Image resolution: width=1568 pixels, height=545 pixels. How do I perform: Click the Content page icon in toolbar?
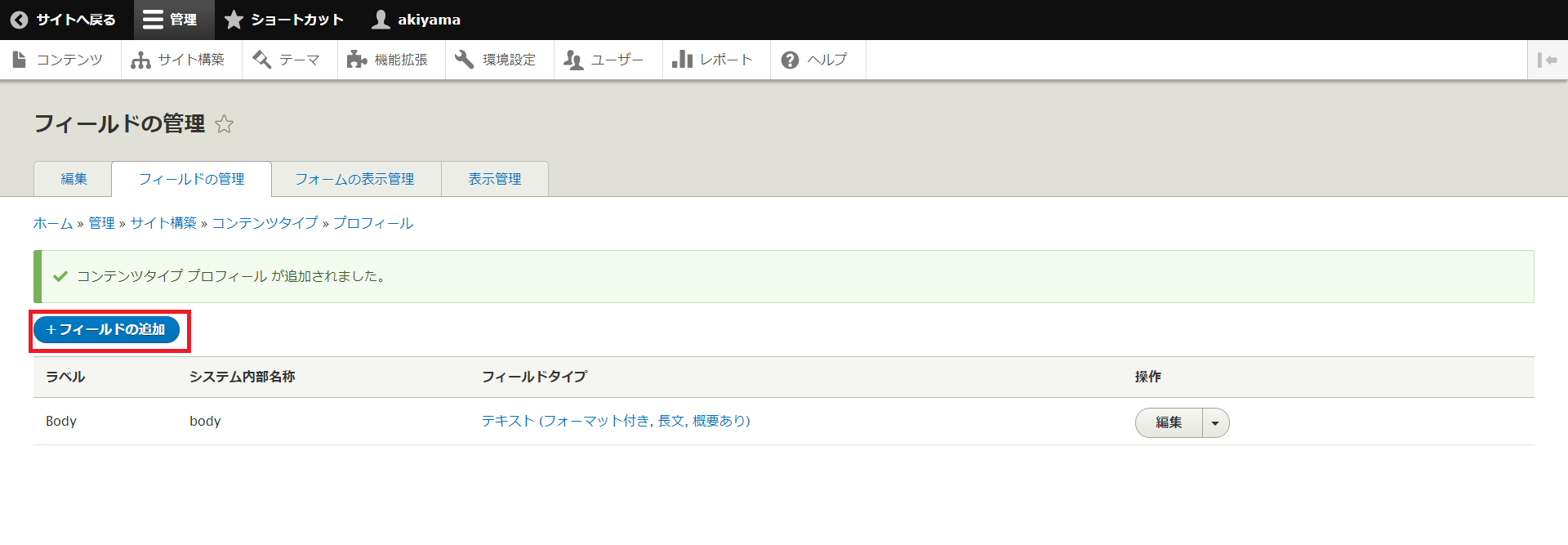click(19, 60)
